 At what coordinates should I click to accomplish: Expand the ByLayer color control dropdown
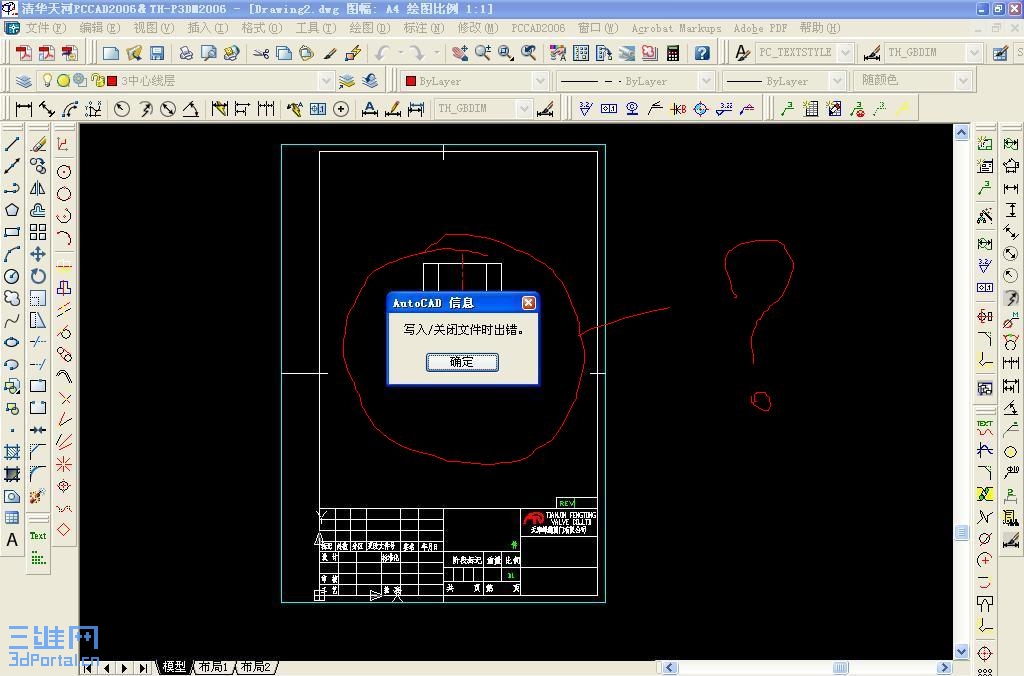(539, 81)
